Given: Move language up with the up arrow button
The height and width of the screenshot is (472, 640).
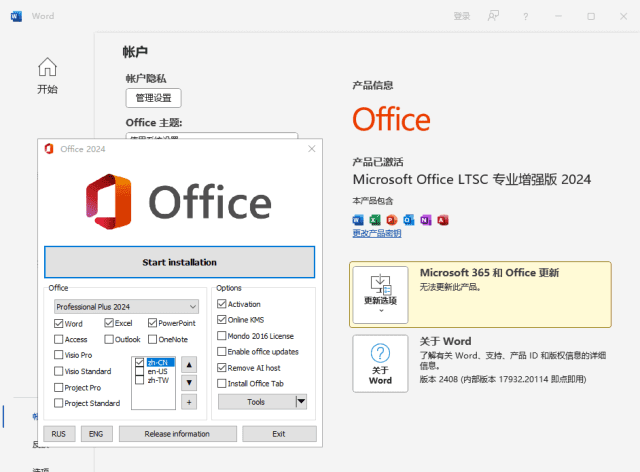Looking at the screenshot, I should 189,365.
